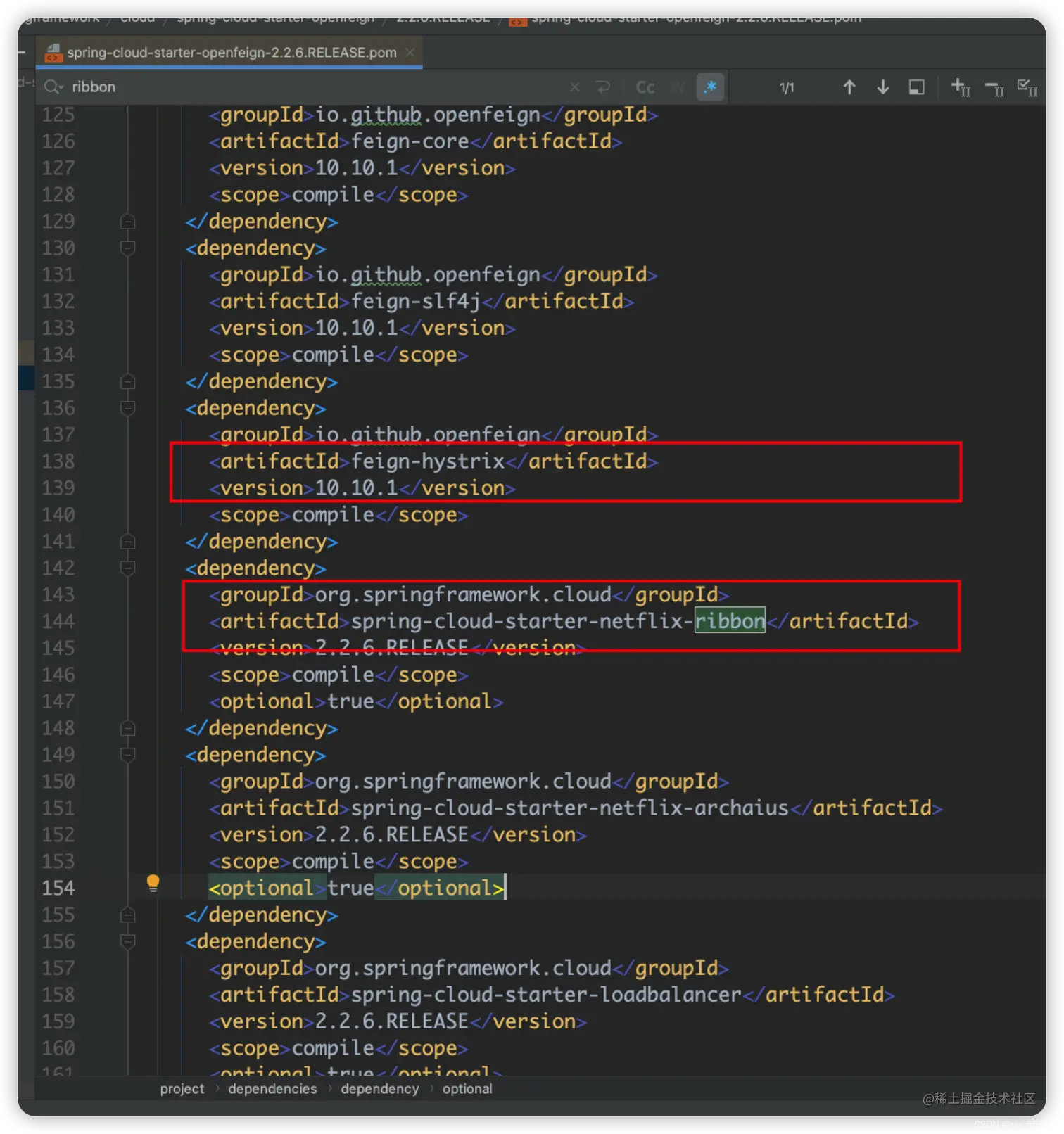Close the openfeign pom editor tab
Viewport: 1064px width, 1134px height.
pyautogui.click(x=410, y=53)
